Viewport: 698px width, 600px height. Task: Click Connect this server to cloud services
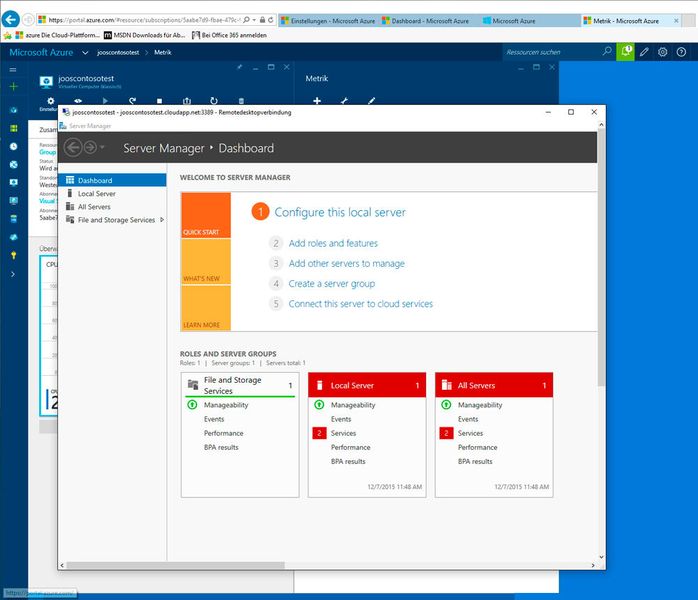[x=360, y=304]
